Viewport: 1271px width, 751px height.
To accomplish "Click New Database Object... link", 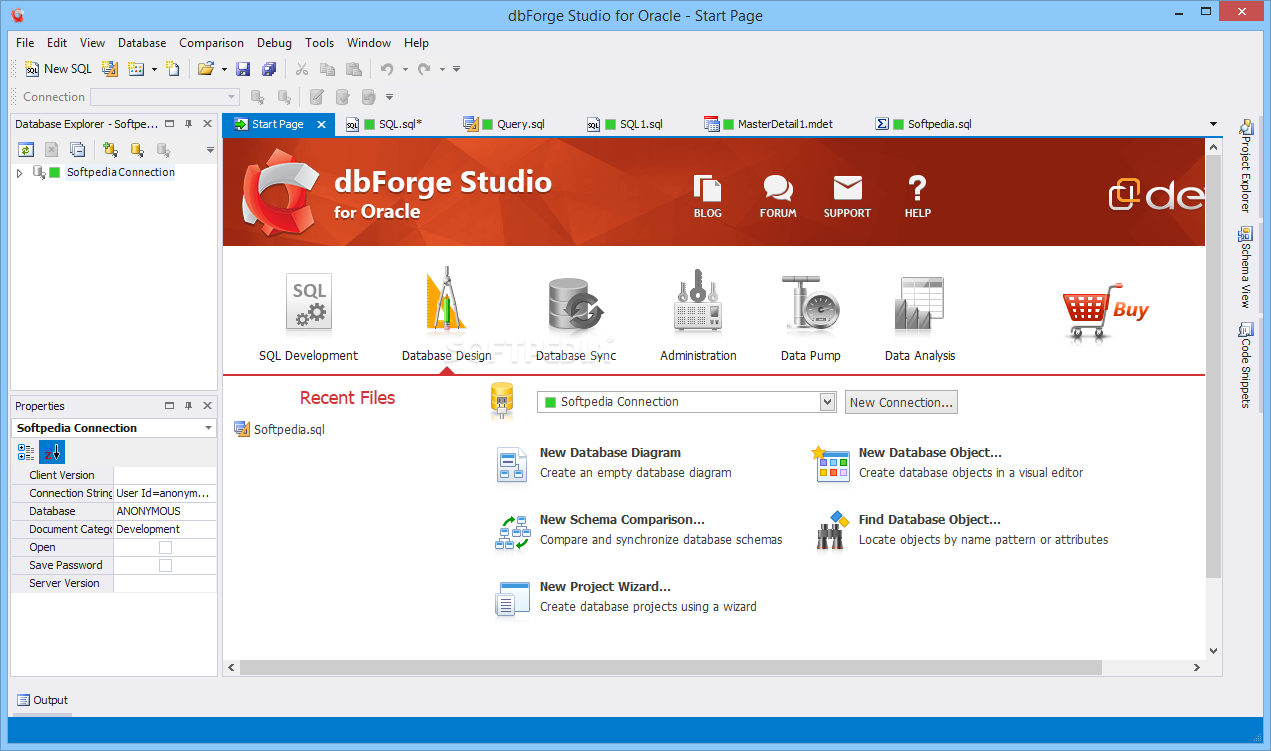I will point(930,453).
